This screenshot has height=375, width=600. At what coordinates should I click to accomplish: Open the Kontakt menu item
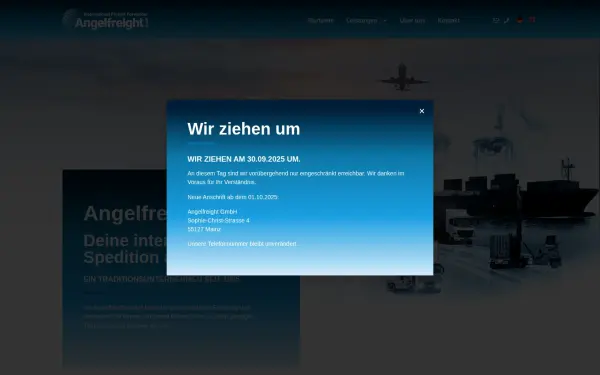pyautogui.click(x=448, y=20)
